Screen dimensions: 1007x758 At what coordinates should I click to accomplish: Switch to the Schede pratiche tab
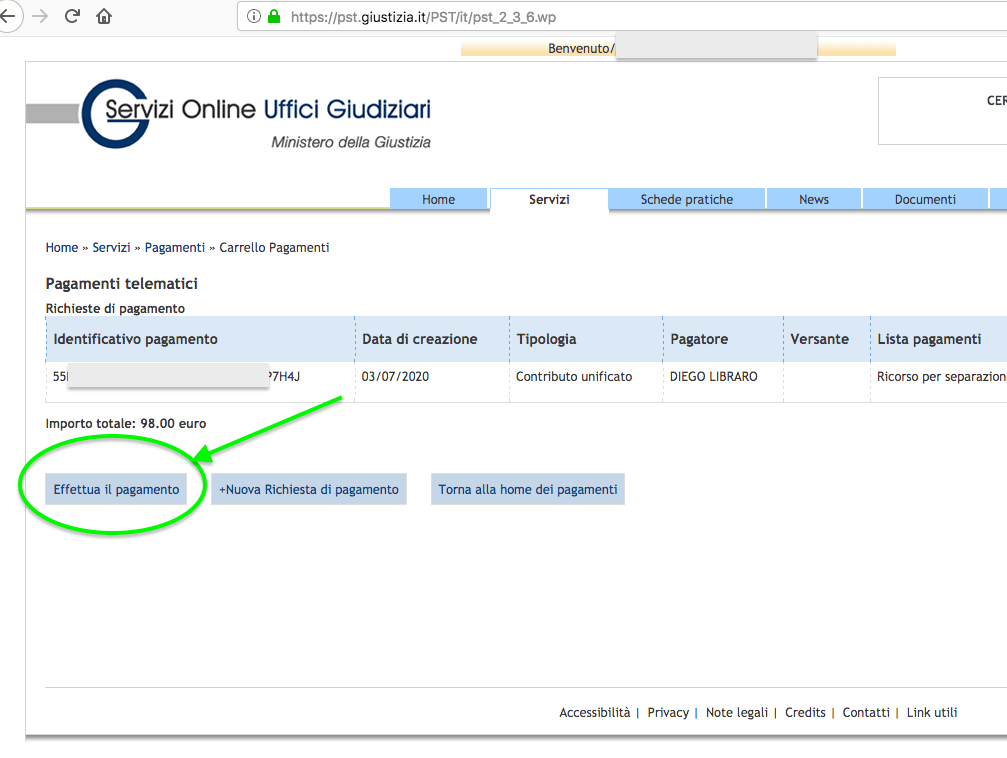[687, 199]
